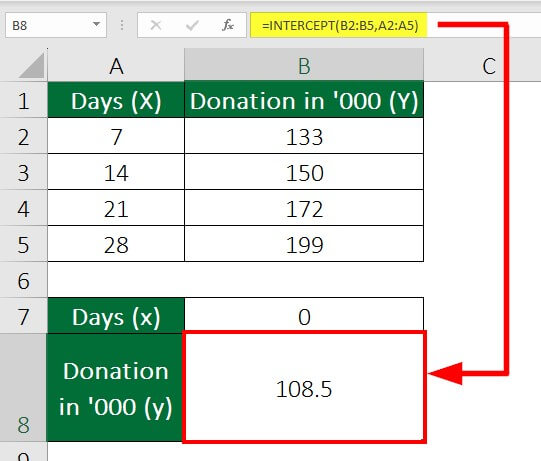Image resolution: width=541 pixels, height=461 pixels.
Task: Select cell containing 133
Action: (x=304, y=136)
